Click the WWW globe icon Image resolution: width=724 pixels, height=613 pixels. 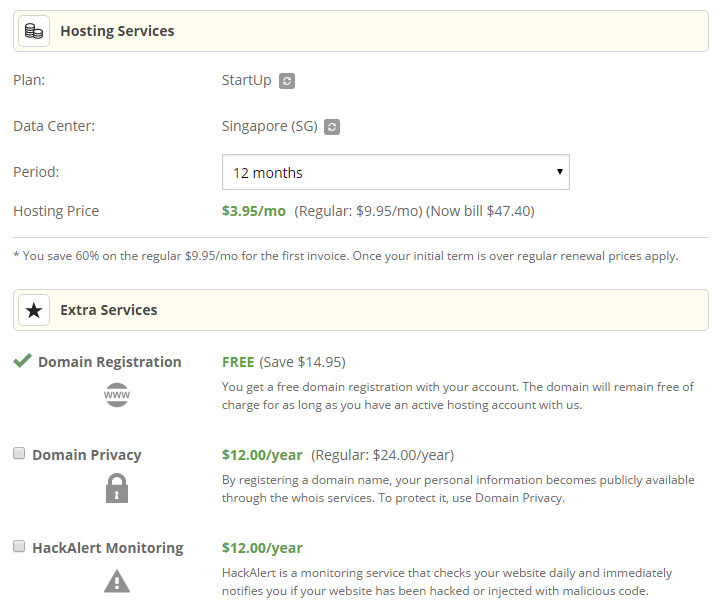[x=117, y=396]
